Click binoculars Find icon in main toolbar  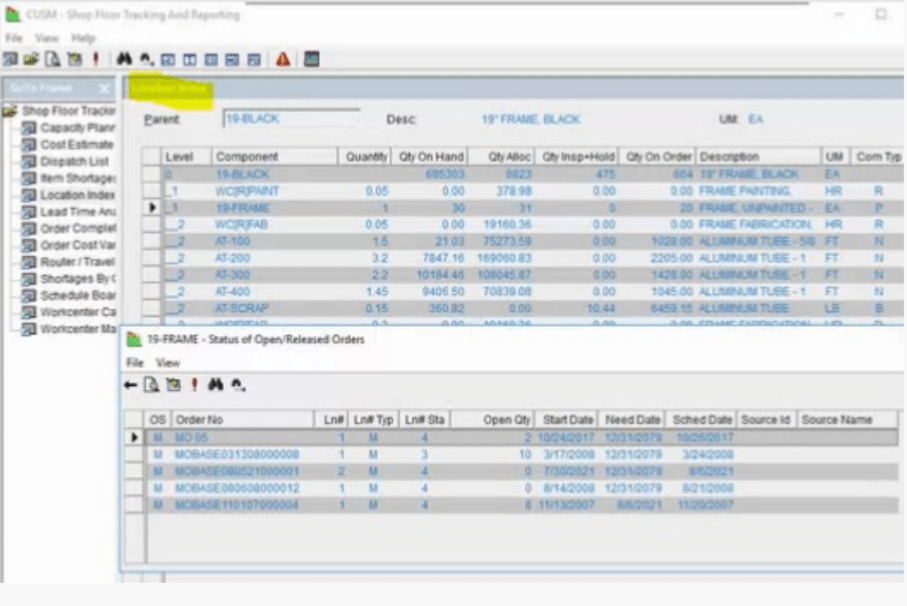[124, 59]
